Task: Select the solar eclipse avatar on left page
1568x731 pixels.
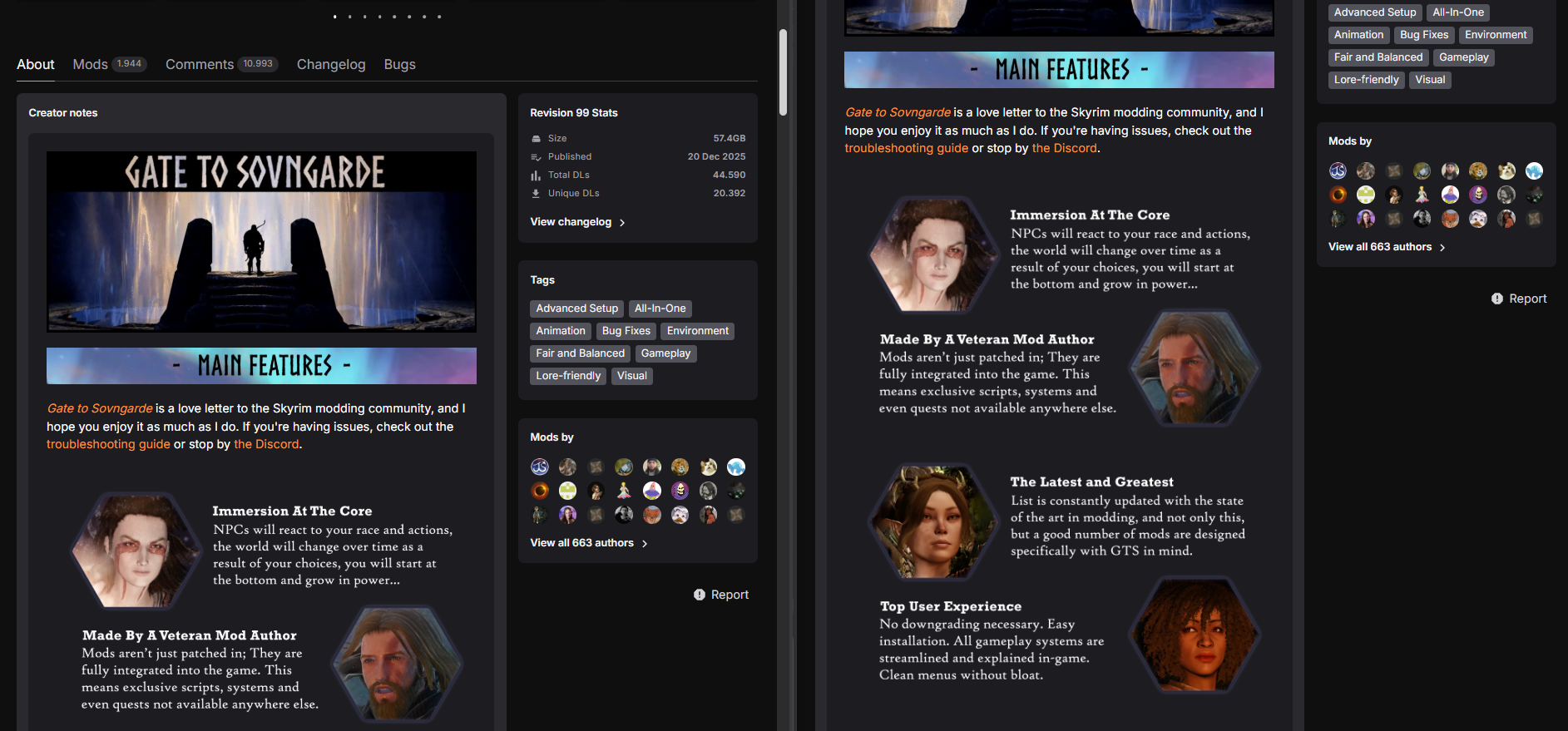Action: coord(540,491)
